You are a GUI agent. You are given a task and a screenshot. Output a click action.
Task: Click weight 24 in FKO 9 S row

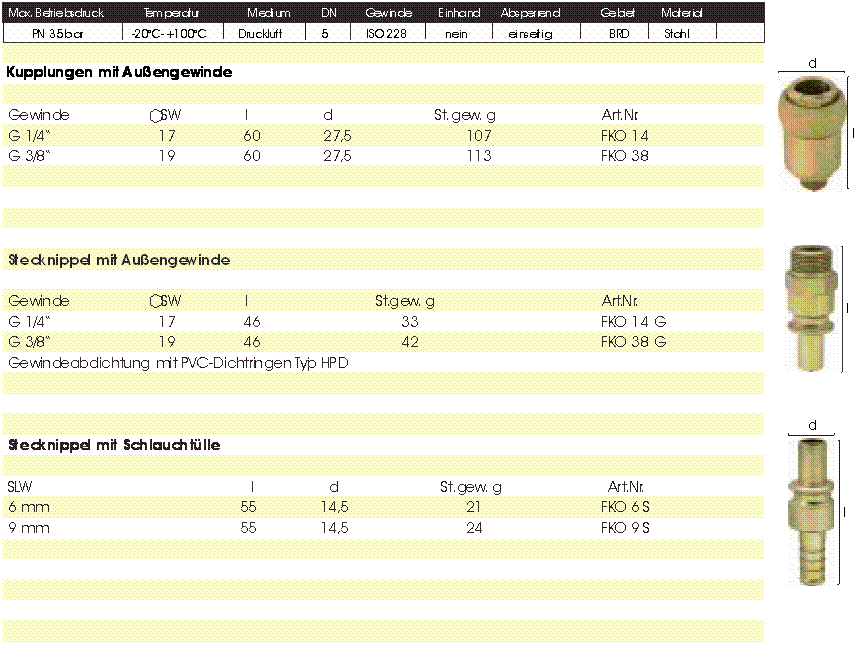pyautogui.click(x=474, y=527)
